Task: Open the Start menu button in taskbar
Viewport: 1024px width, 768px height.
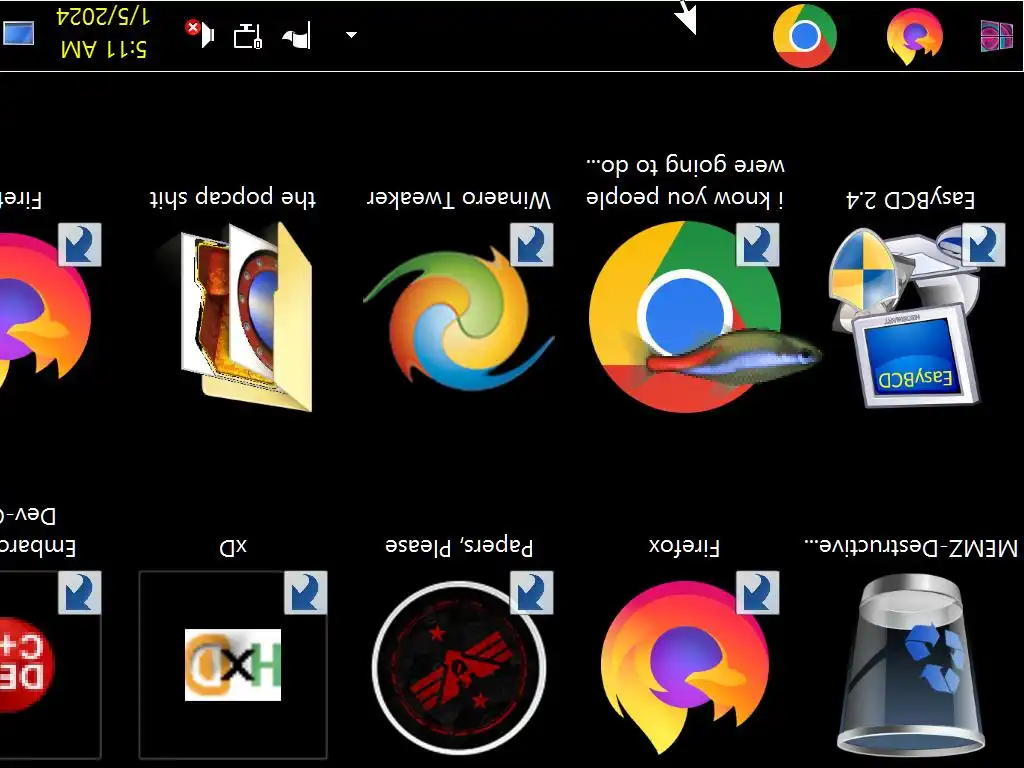Action: [x=997, y=36]
